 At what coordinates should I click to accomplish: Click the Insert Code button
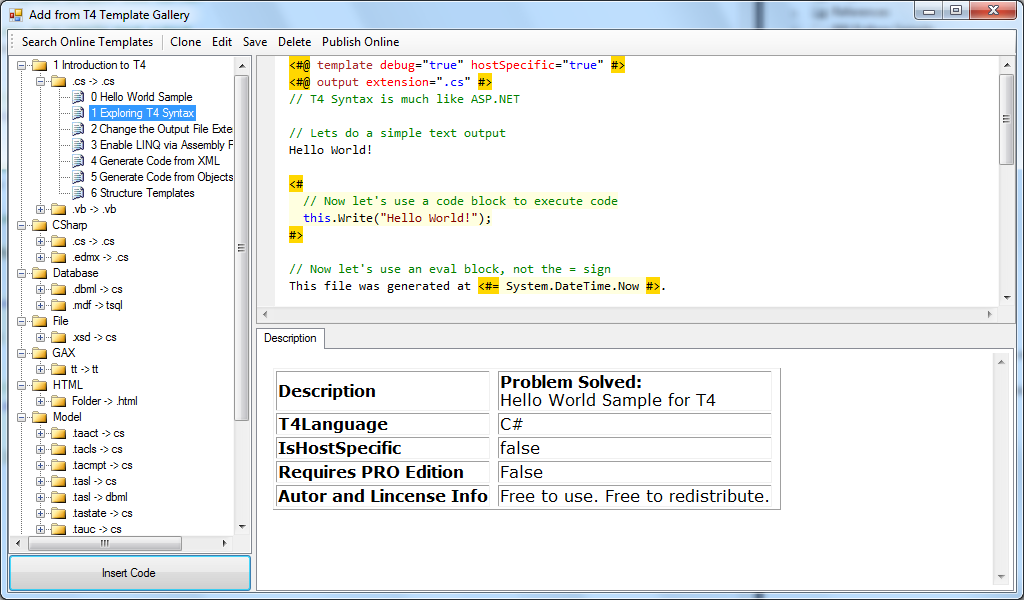129,573
